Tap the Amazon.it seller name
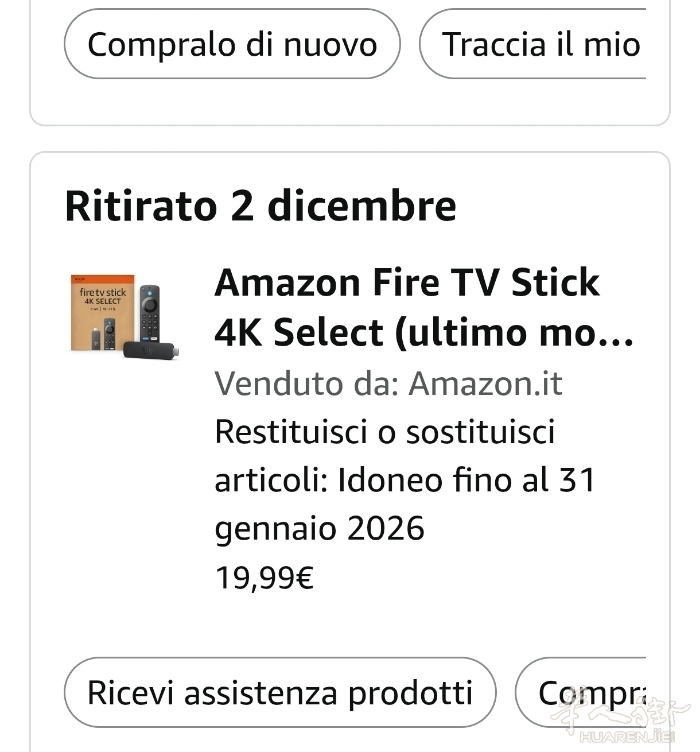The width and height of the screenshot is (700, 752). click(486, 383)
